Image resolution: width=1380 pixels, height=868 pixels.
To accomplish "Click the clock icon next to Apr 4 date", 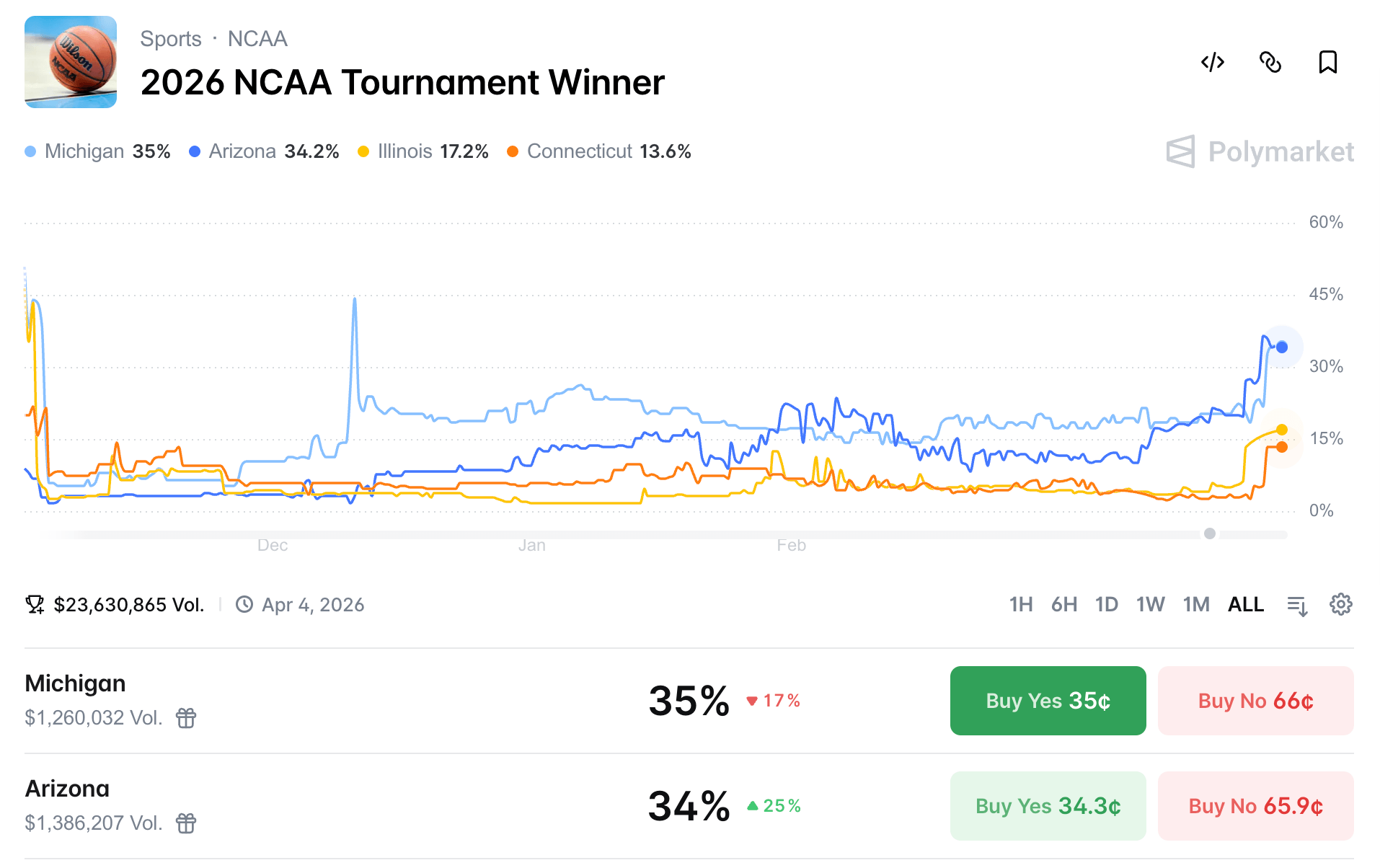I will click(x=244, y=605).
